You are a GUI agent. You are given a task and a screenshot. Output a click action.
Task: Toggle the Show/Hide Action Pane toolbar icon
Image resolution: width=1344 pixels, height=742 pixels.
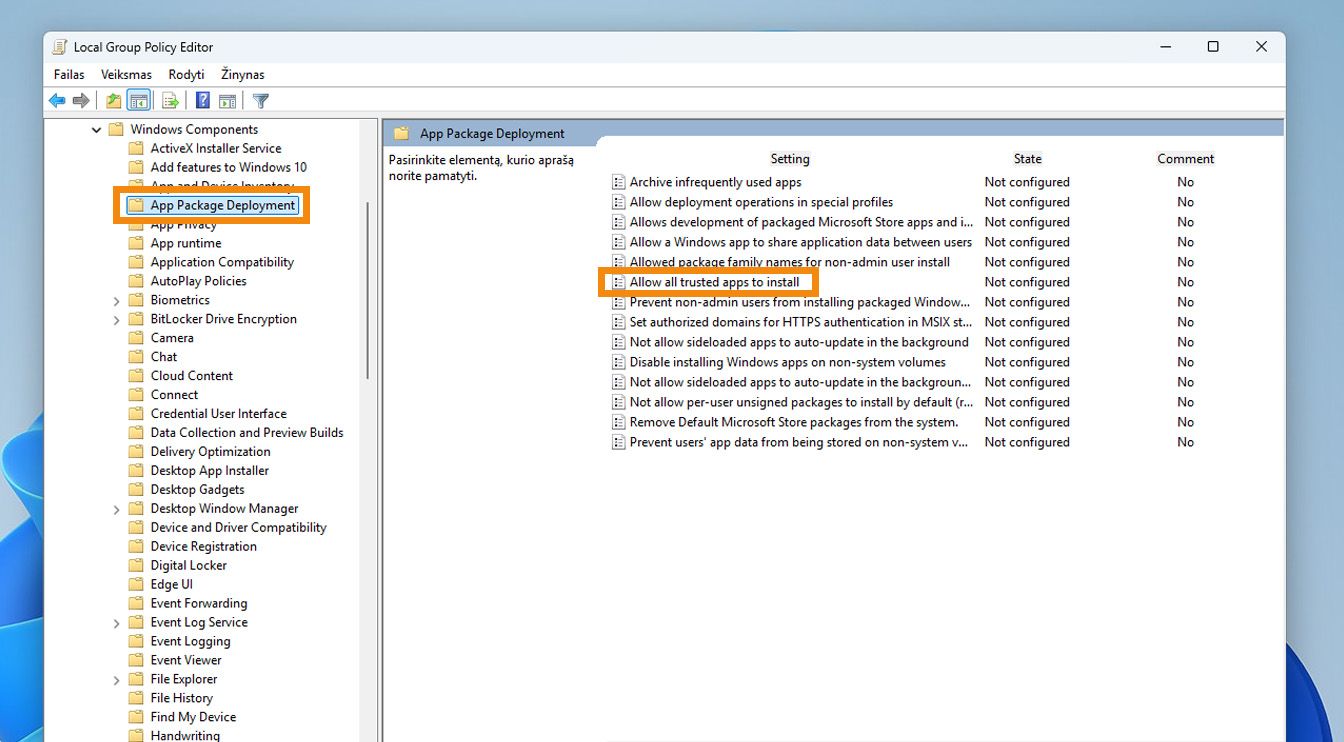228,101
